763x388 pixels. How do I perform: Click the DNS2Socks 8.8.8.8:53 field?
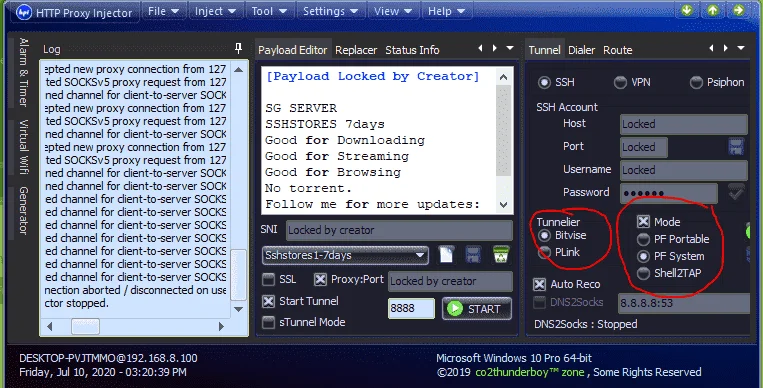click(684, 303)
